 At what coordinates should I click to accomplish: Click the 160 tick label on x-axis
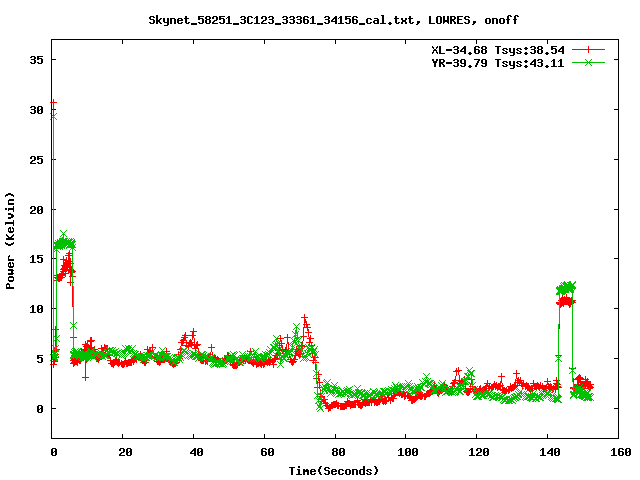619,452
